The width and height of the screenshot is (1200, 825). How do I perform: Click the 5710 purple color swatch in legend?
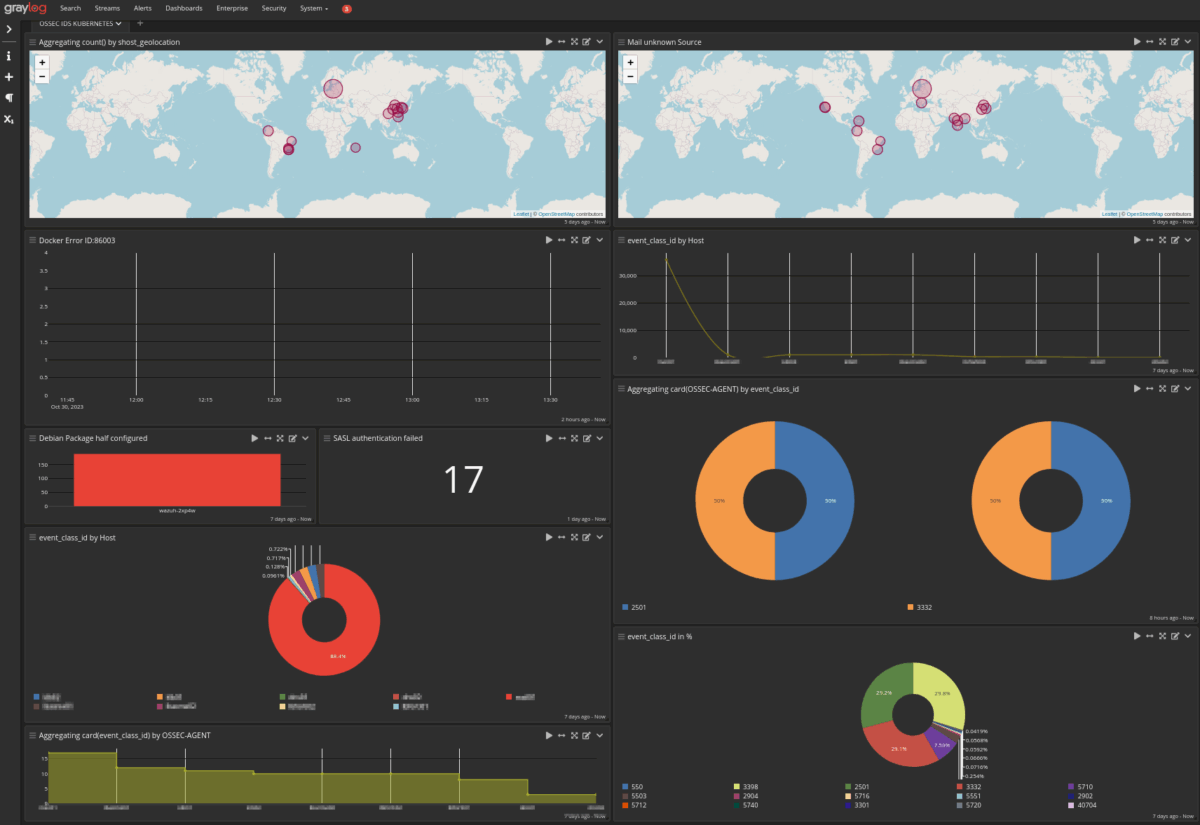[x=1071, y=787]
